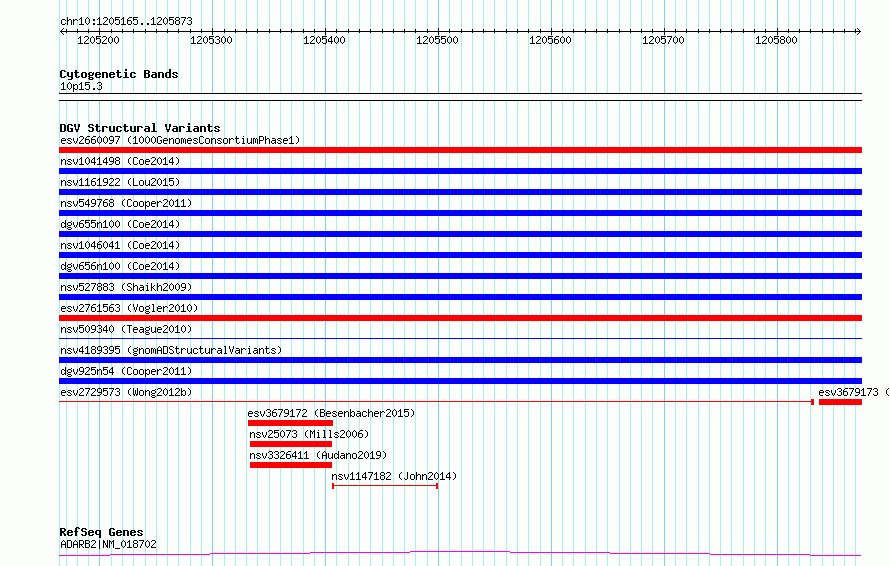Viewport: 890px width, 566px height.
Task: Click the 10p15.3 cytogenetic band bar
Action: click(x=460, y=97)
